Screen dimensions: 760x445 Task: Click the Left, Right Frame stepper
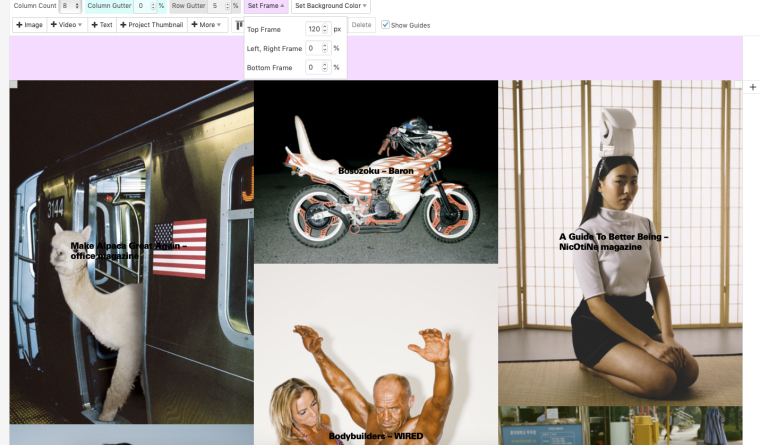click(325, 48)
